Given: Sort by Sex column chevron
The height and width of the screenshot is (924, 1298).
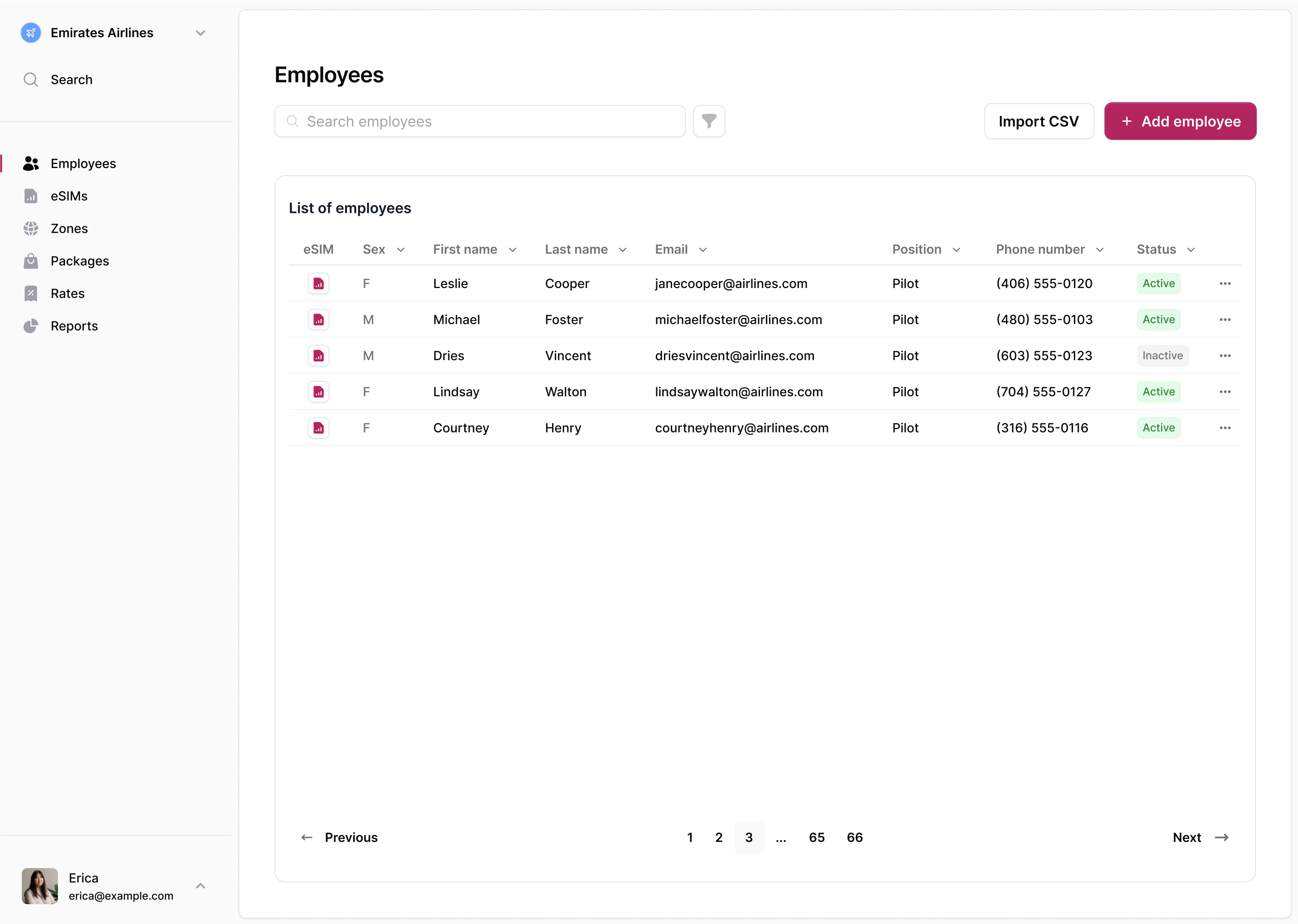Looking at the screenshot, I should click(400, 250).
